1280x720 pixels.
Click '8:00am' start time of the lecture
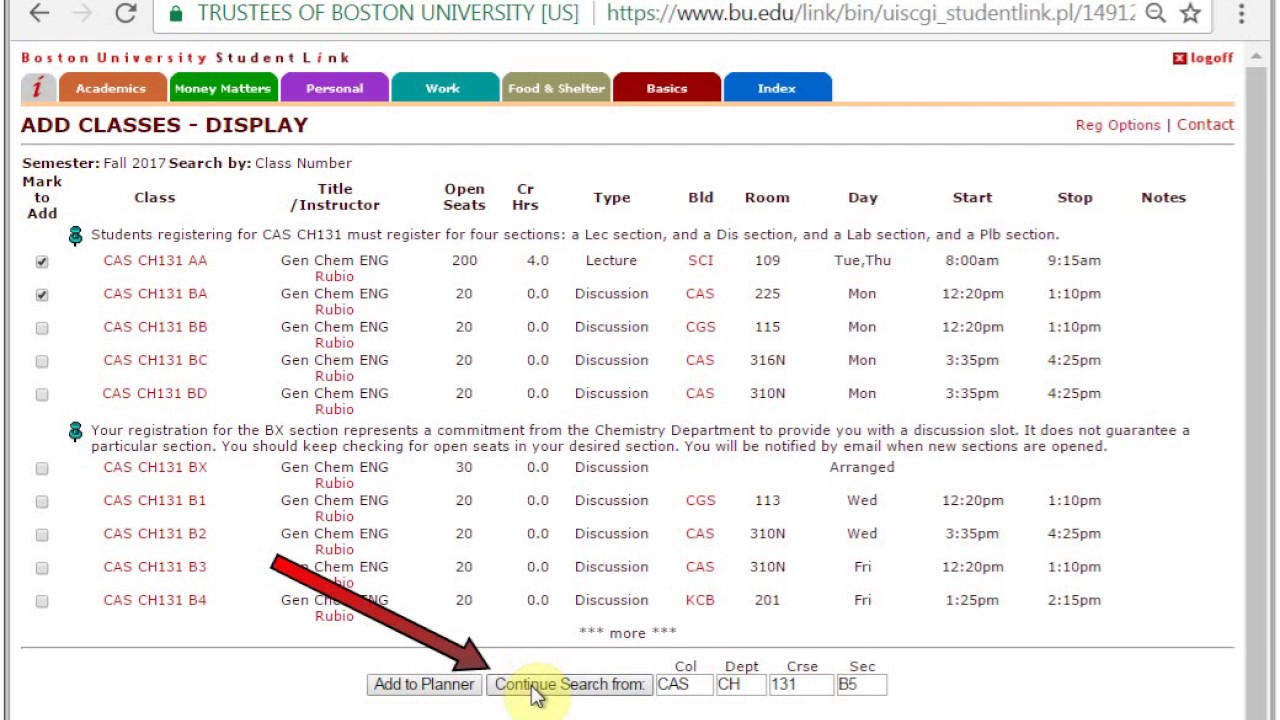(972, 260)
